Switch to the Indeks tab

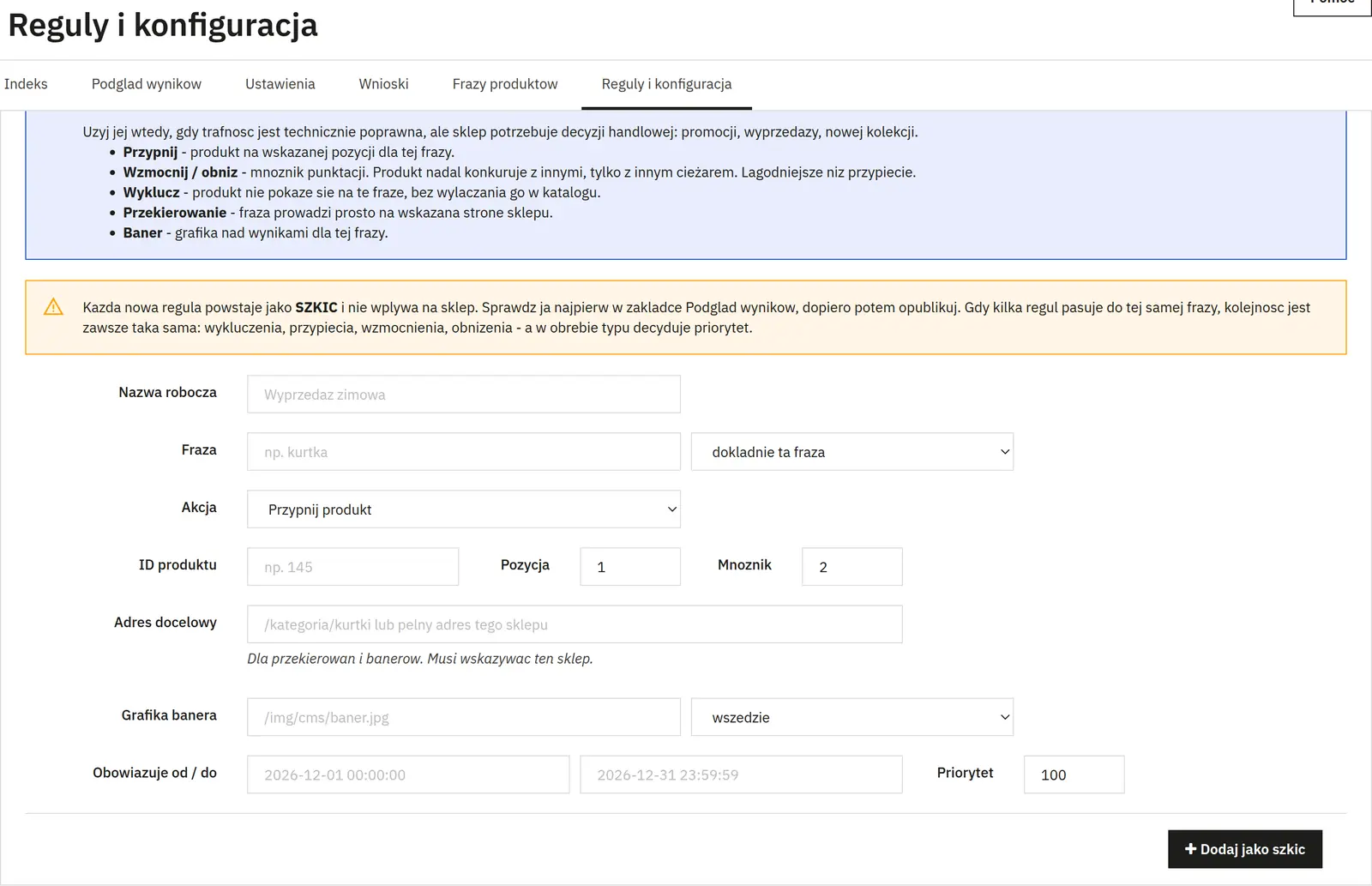26,84
